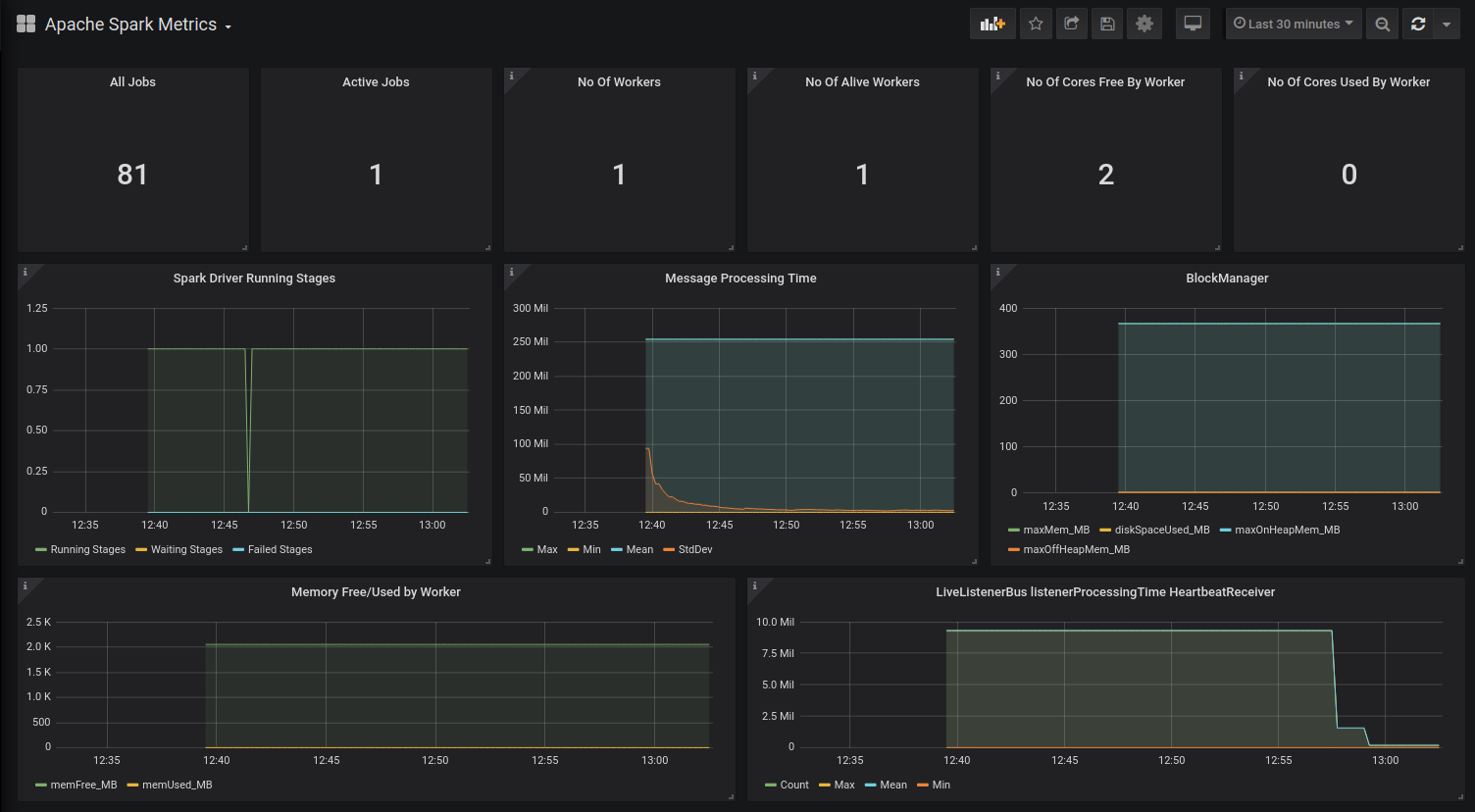
Task: Toggle maxOffHeapMem_MB legend series
Action: (1076, 550)
